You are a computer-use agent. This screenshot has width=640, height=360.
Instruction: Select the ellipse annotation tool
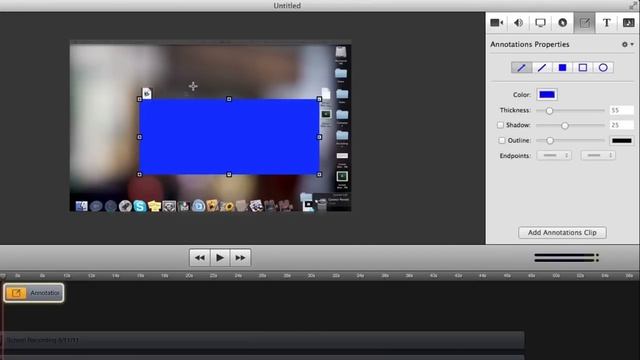coord(603,68)
